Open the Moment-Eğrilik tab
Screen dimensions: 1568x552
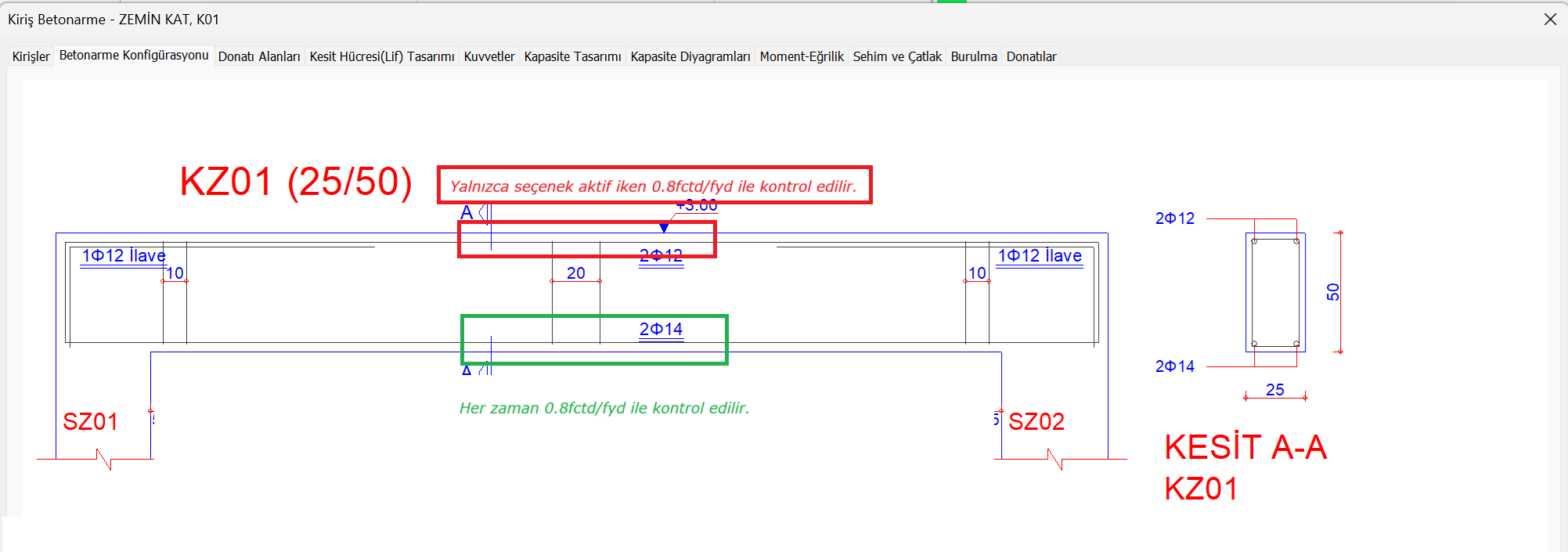click(x=802, y=56)
